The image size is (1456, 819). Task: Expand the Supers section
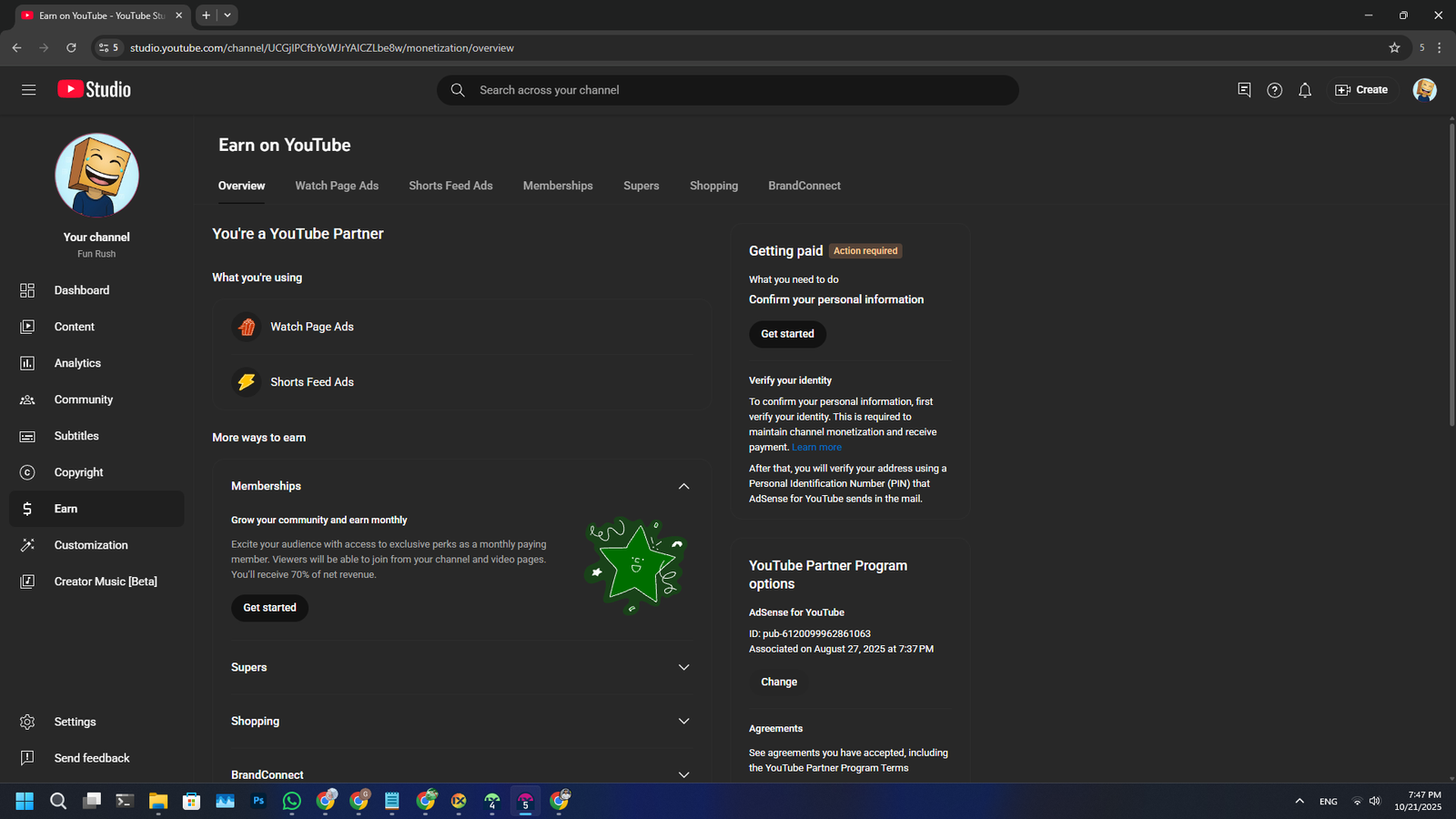click(683, 667)
